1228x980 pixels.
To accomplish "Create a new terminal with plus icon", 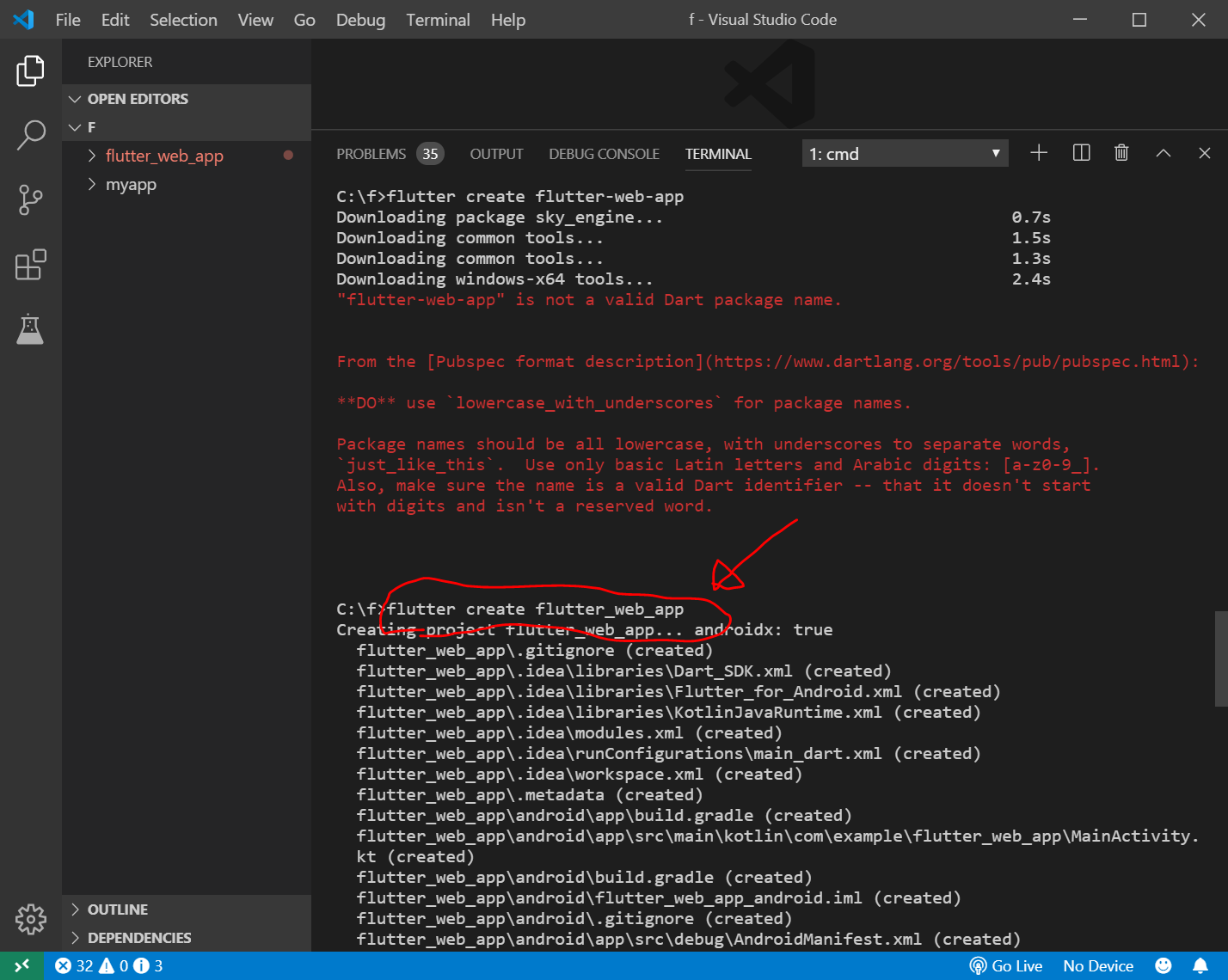I will (x=1039, y=153).
